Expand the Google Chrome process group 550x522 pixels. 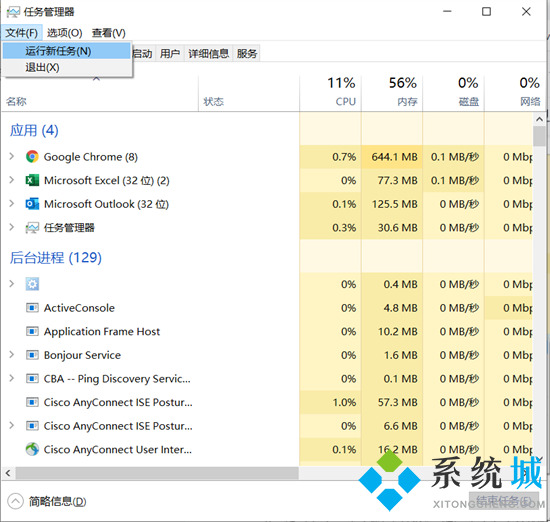coord(12,156)
